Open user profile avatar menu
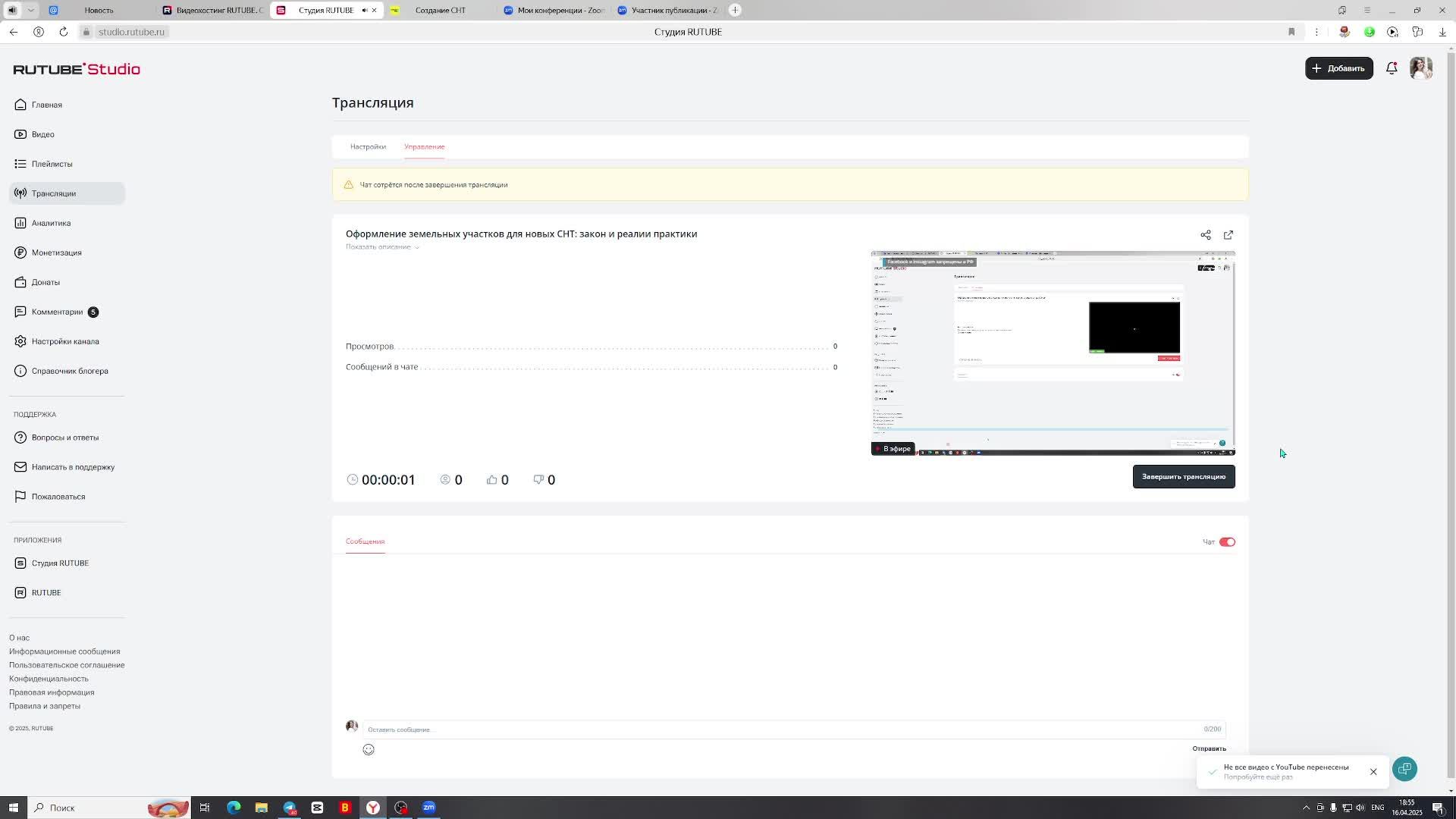This screenshot has height=819, width=1456. [1420, 68]
